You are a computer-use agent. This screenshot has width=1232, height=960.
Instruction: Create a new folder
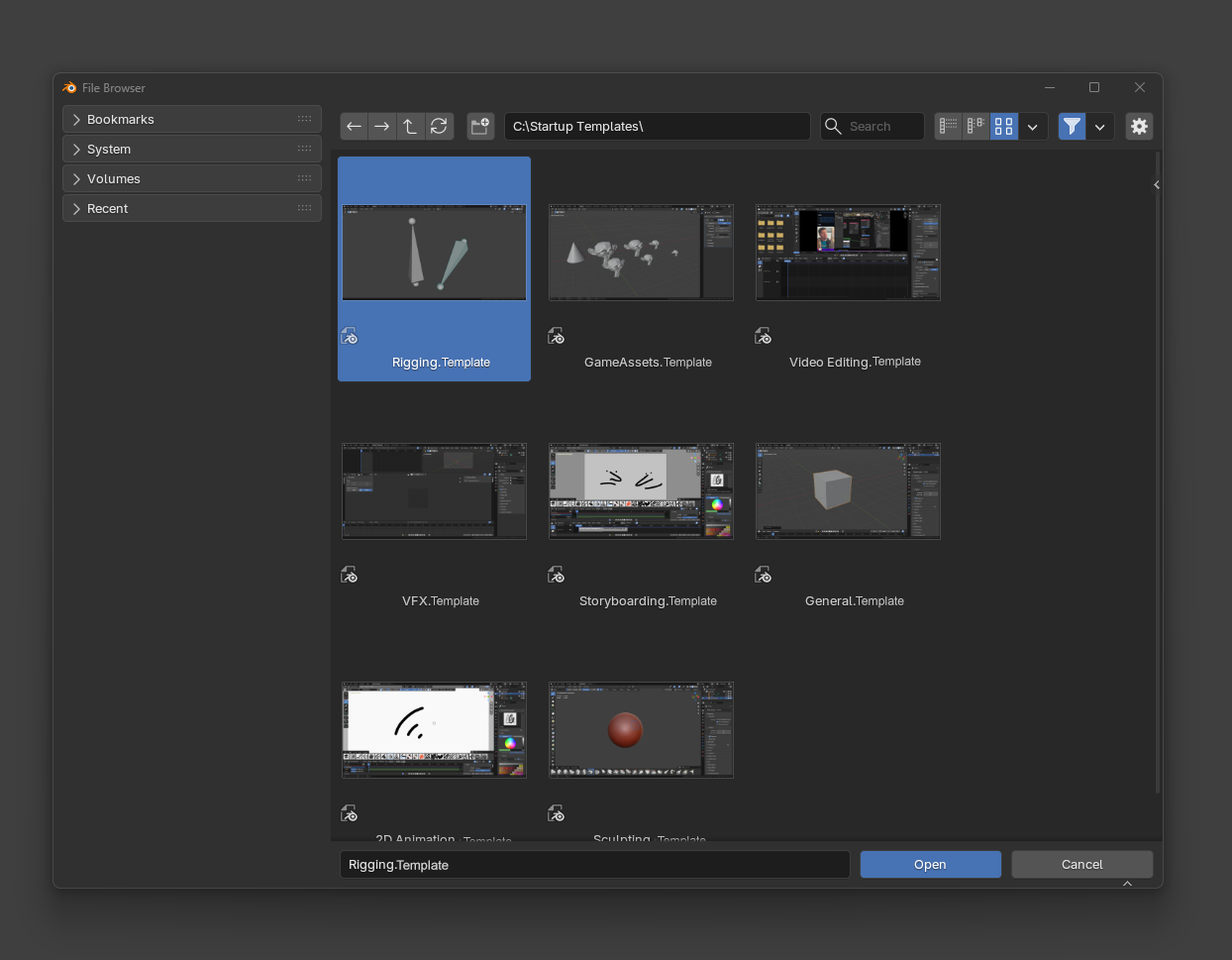coord(480,126)
